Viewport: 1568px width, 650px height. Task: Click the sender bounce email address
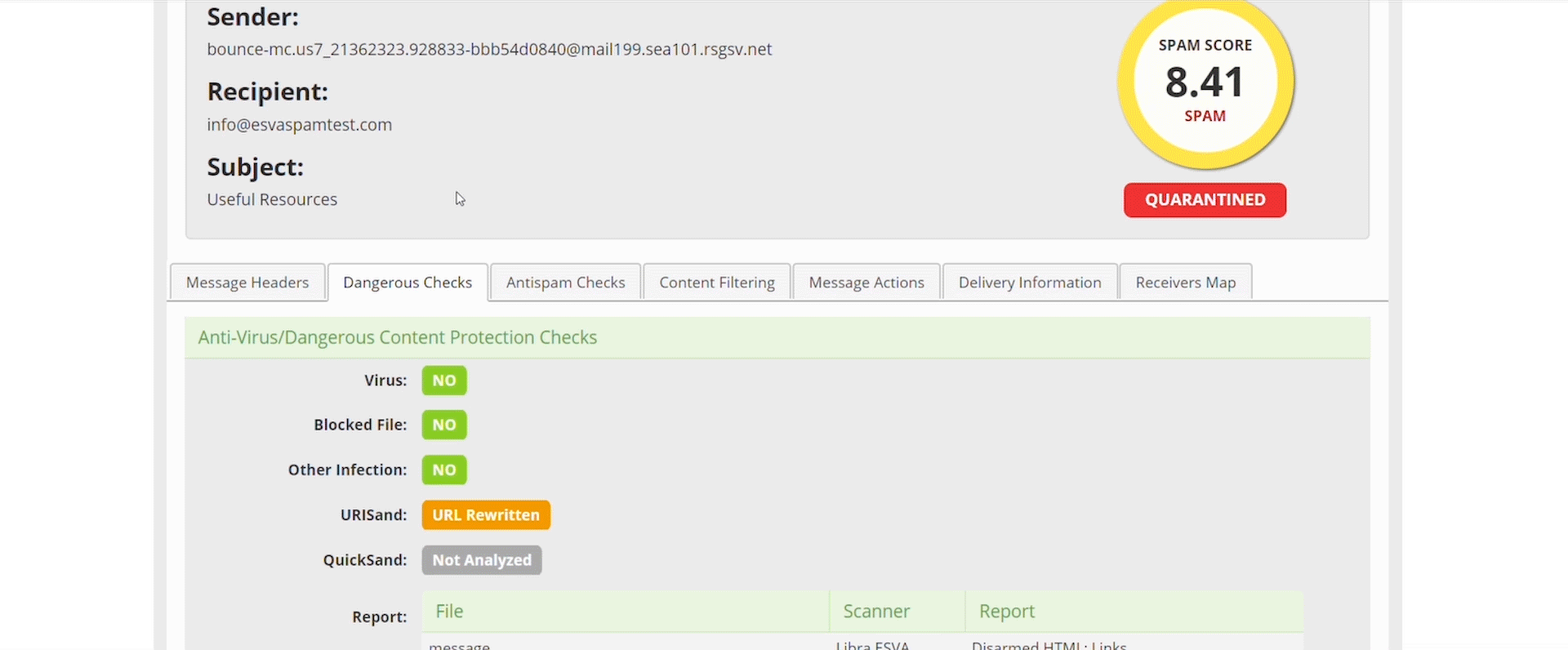[489, 50]
